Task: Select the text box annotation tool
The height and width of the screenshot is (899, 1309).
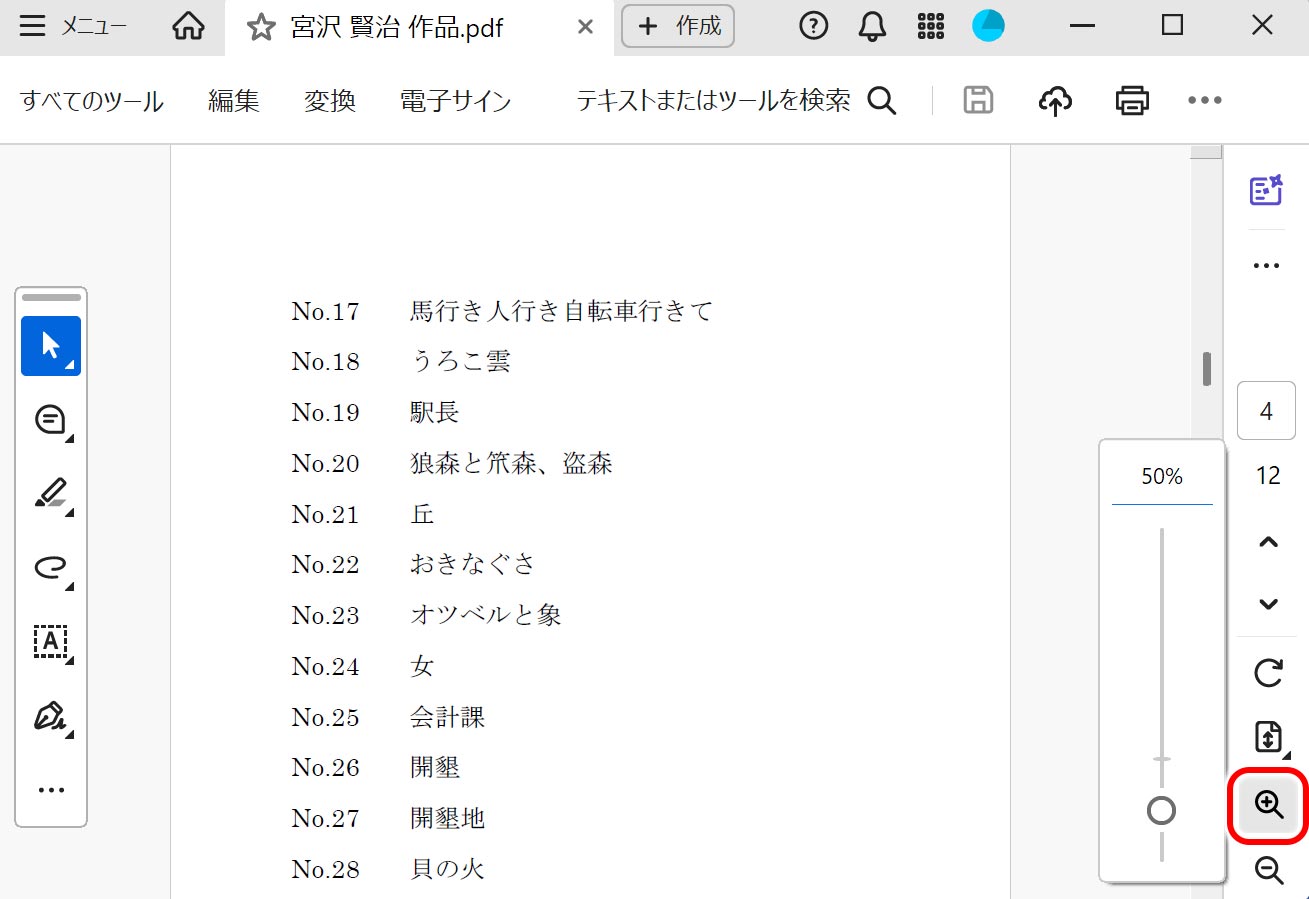Action: [50, 643]
